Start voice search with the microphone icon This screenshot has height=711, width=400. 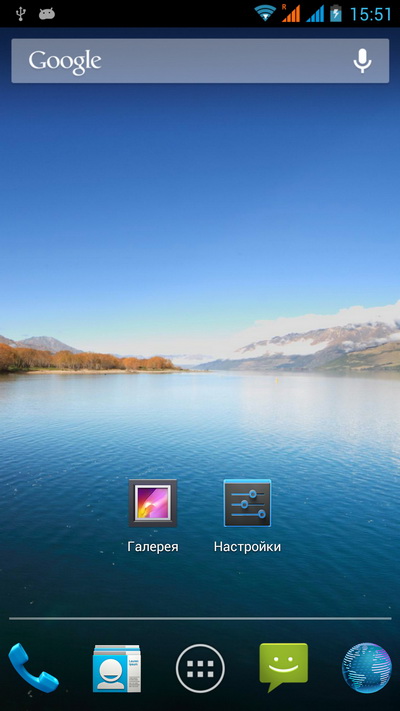[x=362, y=61]
